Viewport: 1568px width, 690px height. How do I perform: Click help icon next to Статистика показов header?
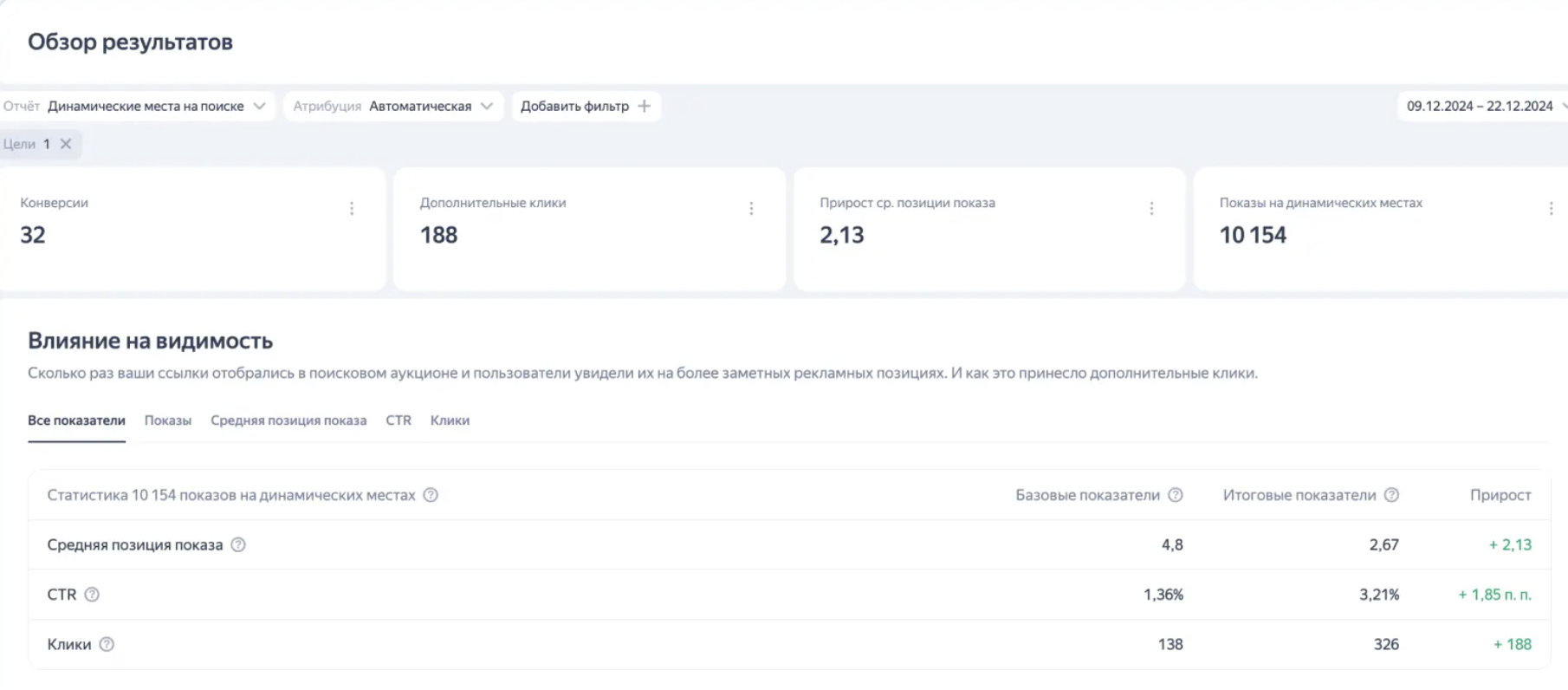tap(431, 495)
